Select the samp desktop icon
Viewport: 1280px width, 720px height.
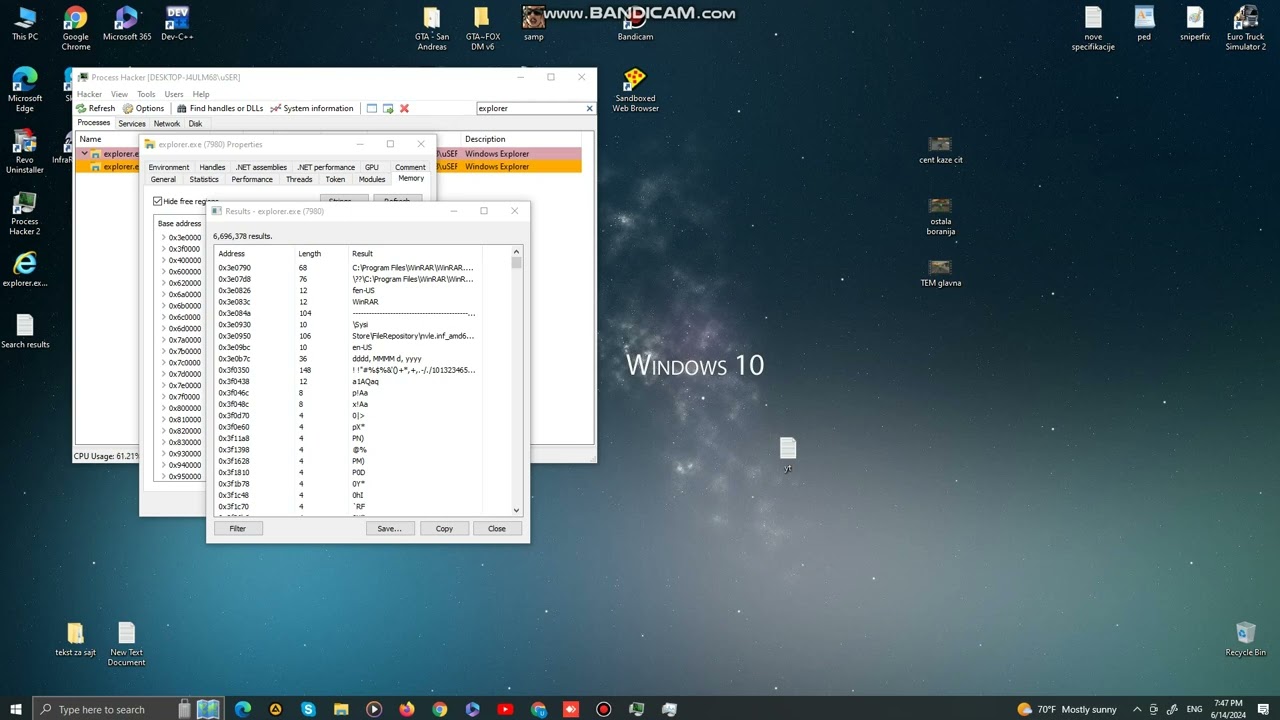coord(534,23)
